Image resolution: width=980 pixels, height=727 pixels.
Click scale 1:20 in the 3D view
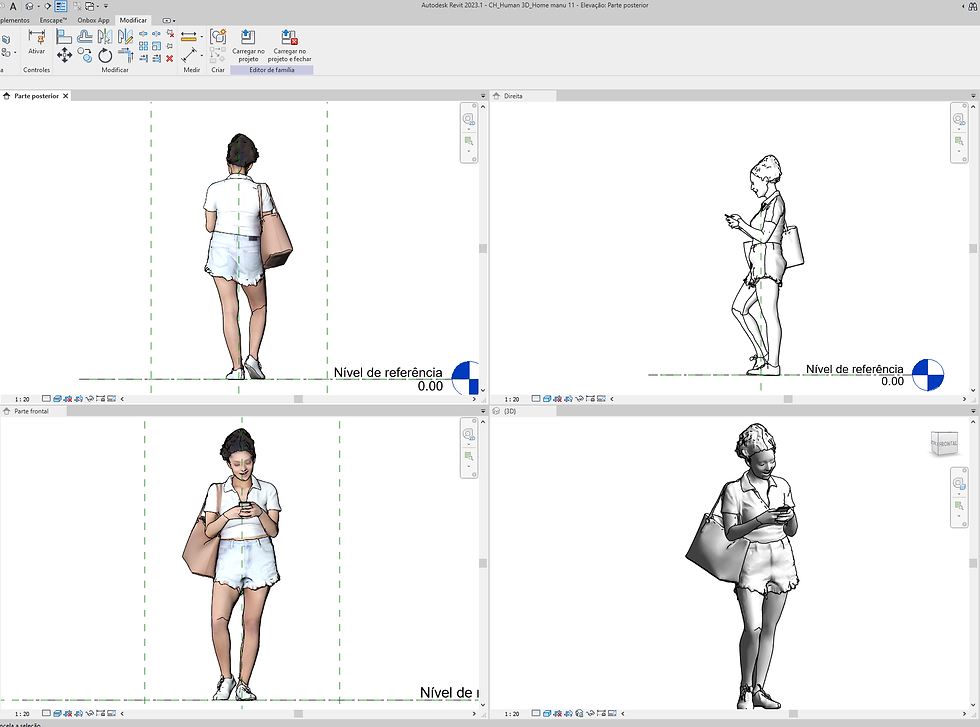click(x=512, y=713)
